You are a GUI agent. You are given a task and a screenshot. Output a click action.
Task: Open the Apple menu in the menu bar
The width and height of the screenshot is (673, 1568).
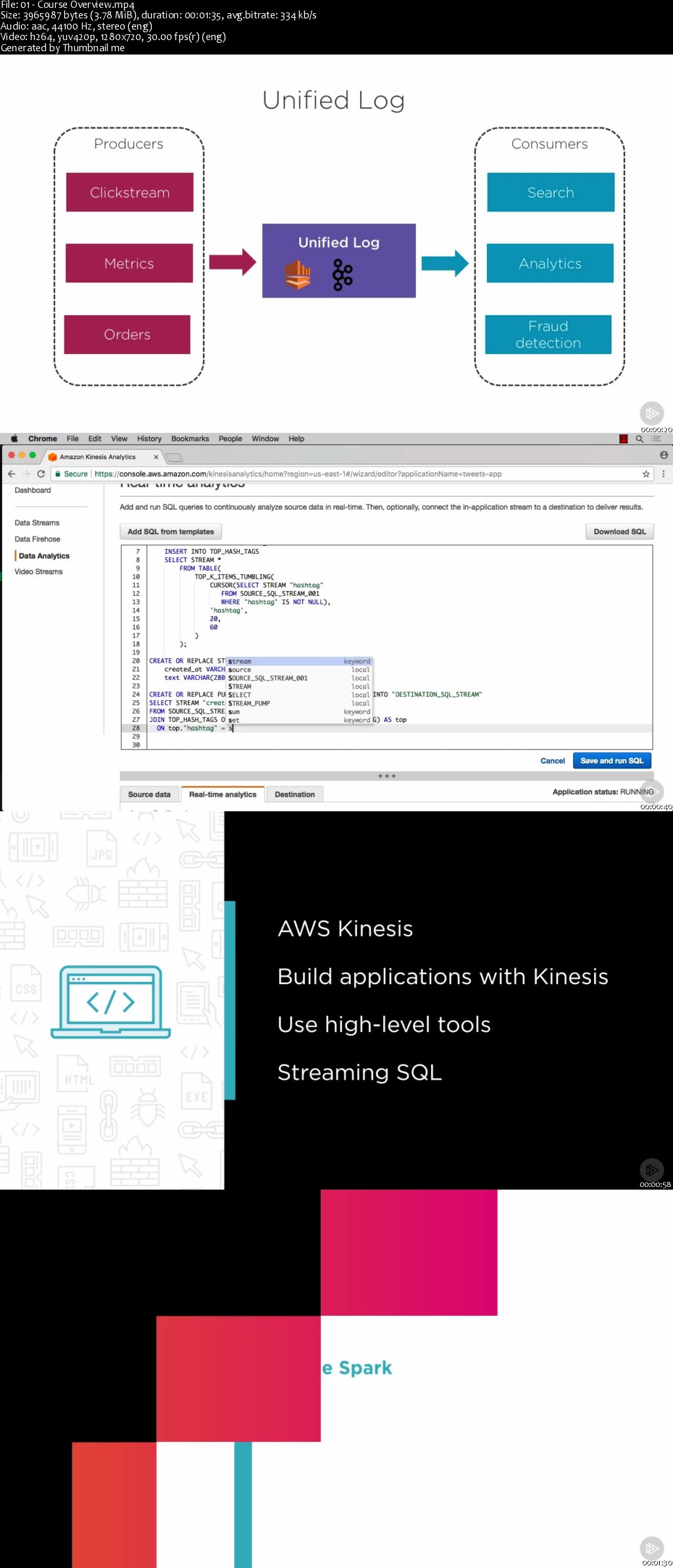click(14, 439)
